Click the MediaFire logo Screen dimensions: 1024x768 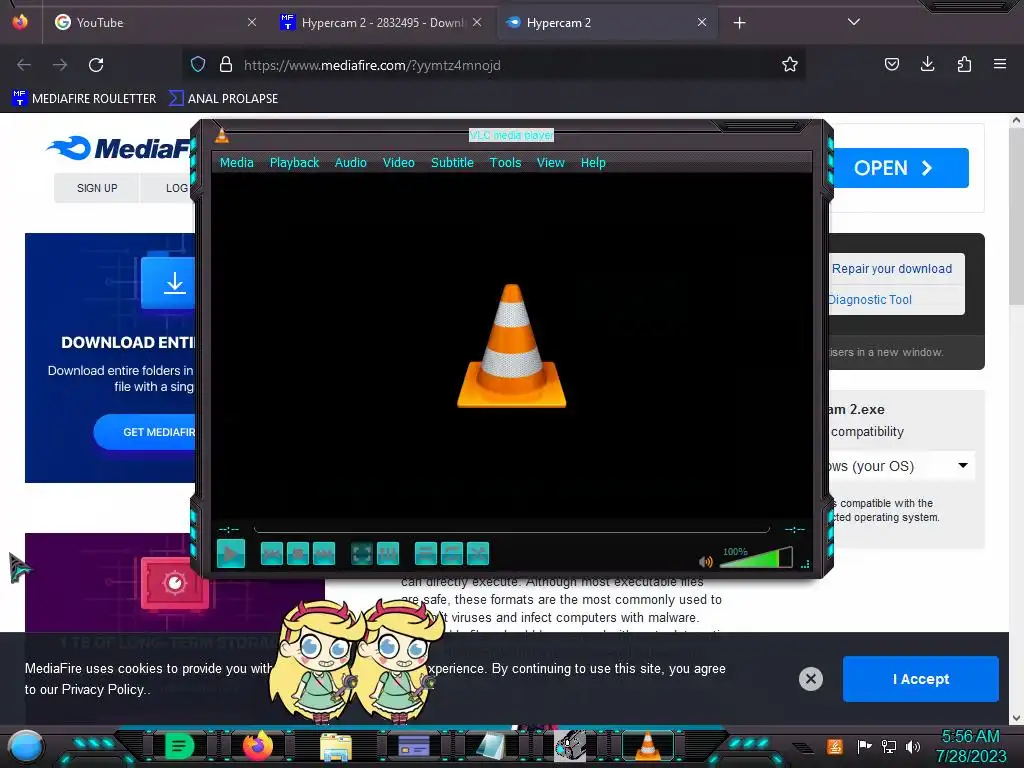pos(121,148)
